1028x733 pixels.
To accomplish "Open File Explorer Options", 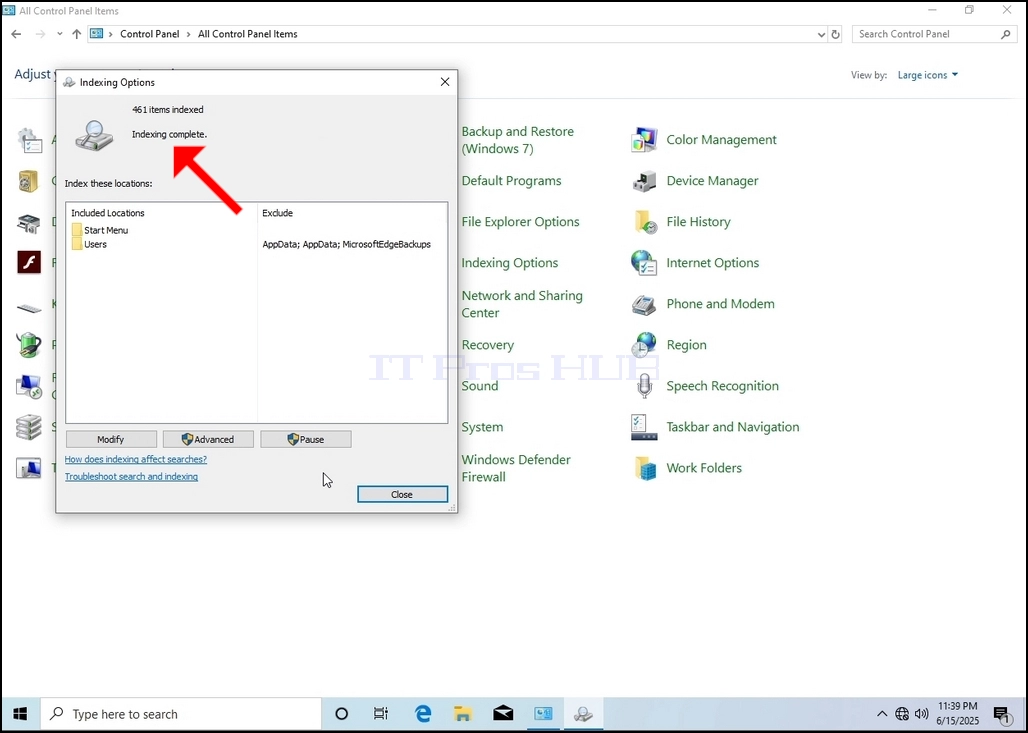I will pyautogui.click(x=521, y=222).
